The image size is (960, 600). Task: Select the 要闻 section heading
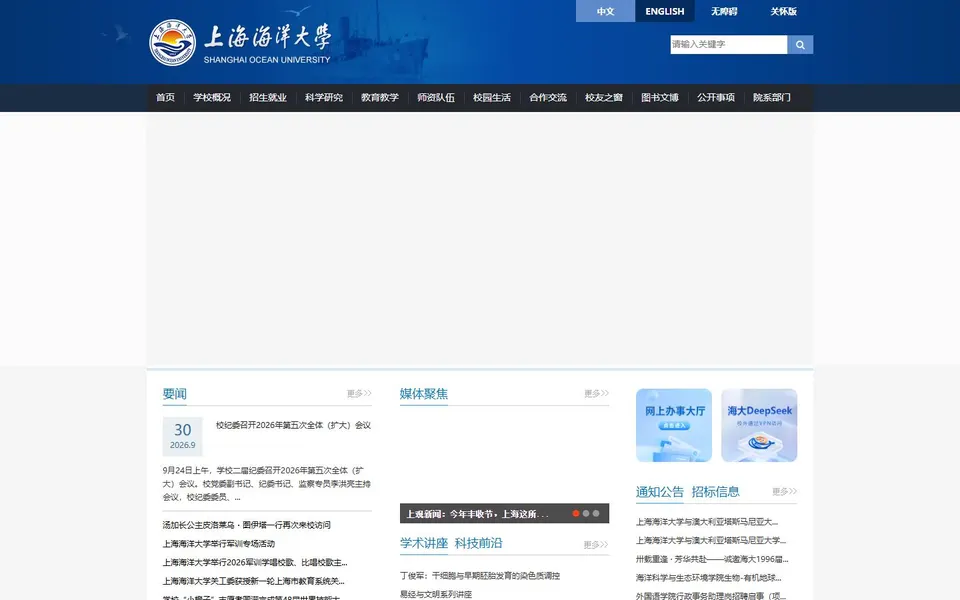point(174,394)
